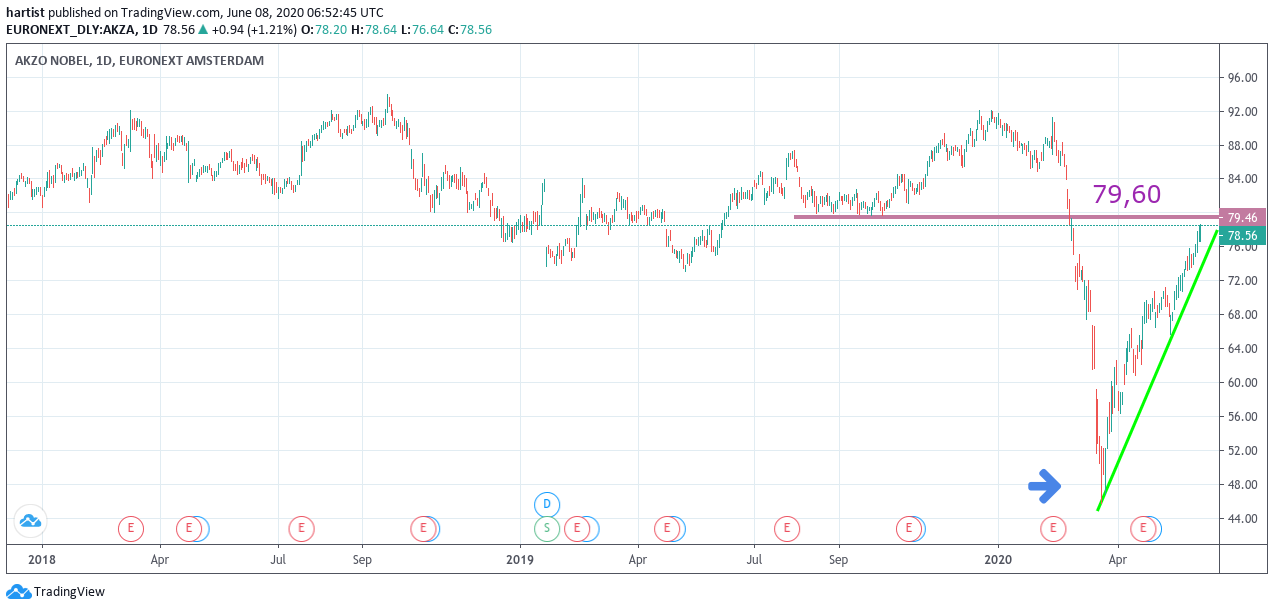Click the 2018 label on the time axis

tap(42, 560)
